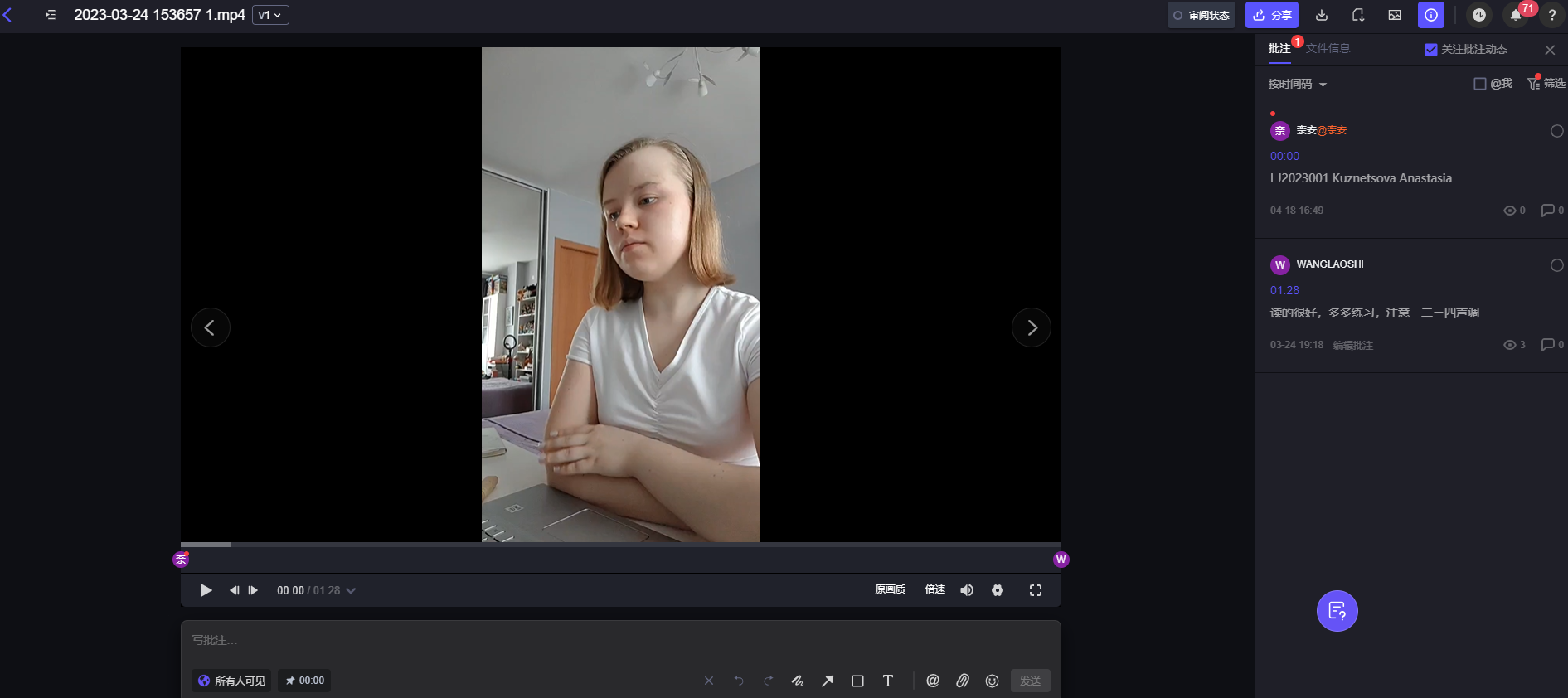This screenshot has width=1568, height=698.
Task: Select the freehand brush drawing tool
Action: pos(798,681)
